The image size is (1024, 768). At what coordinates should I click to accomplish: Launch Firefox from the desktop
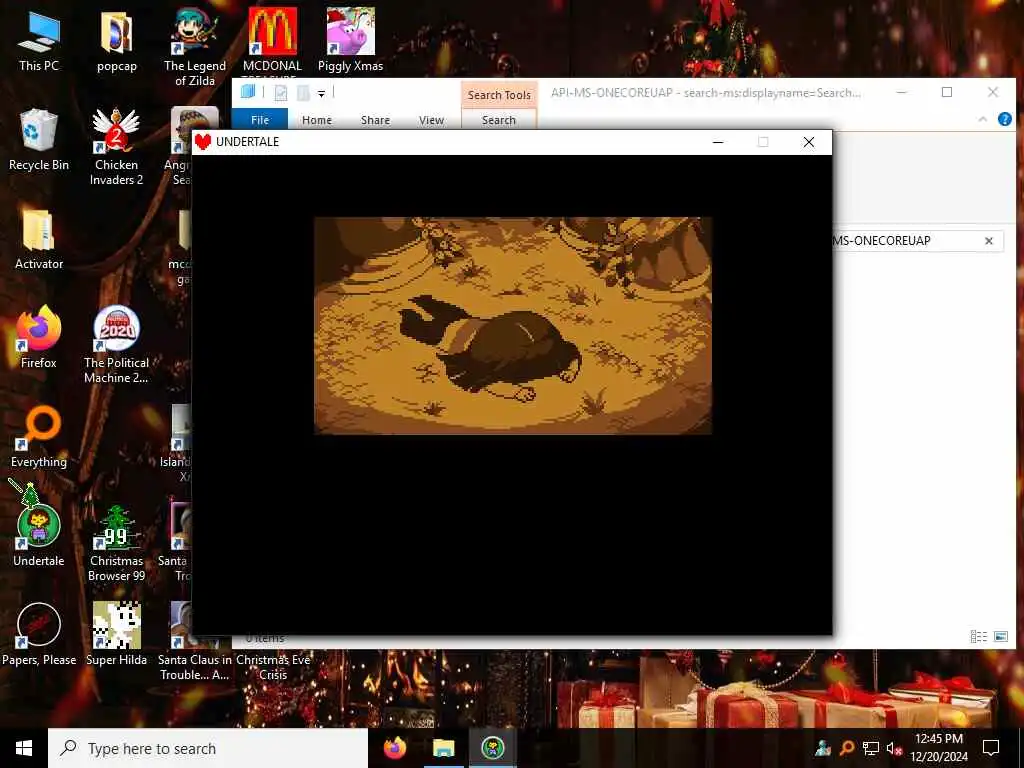coord(39,338)
